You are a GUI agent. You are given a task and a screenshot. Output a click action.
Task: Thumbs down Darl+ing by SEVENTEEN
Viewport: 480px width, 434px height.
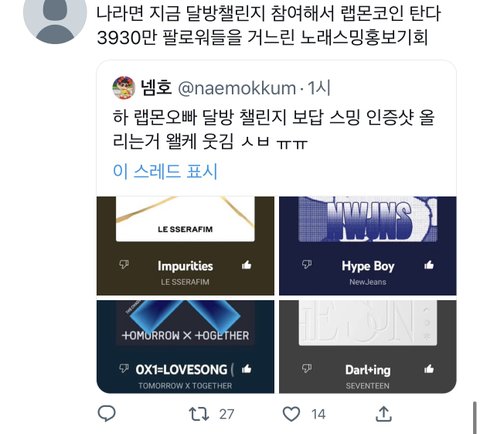click(307, 369)
